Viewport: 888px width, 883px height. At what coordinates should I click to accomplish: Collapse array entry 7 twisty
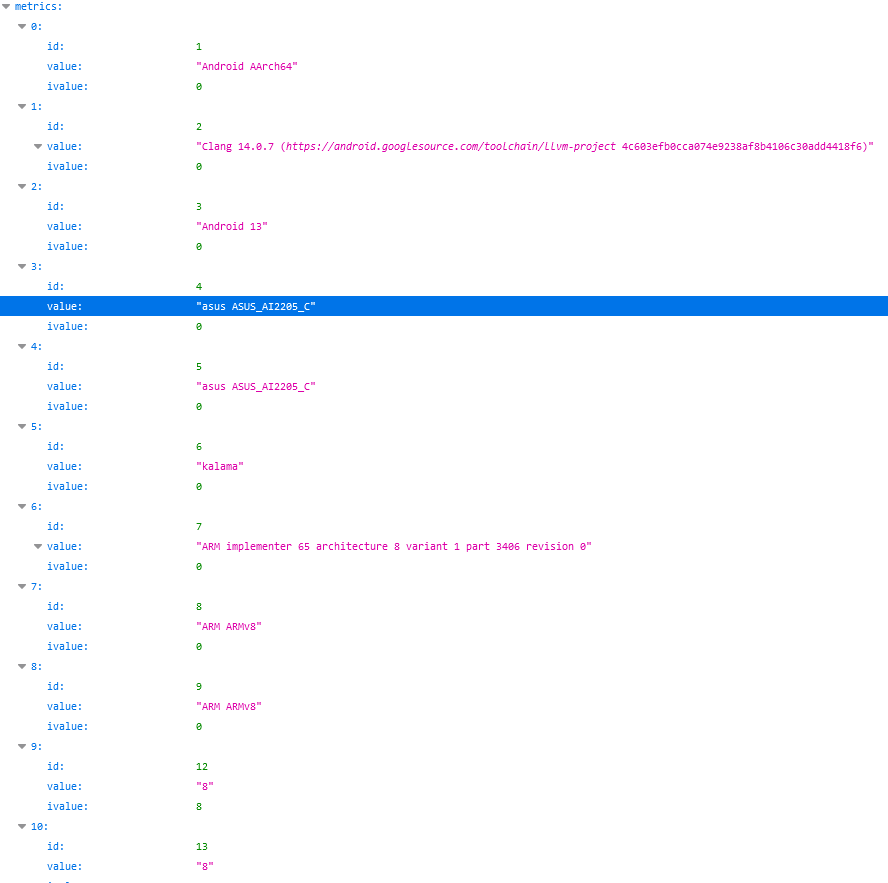tap(22, 586)
